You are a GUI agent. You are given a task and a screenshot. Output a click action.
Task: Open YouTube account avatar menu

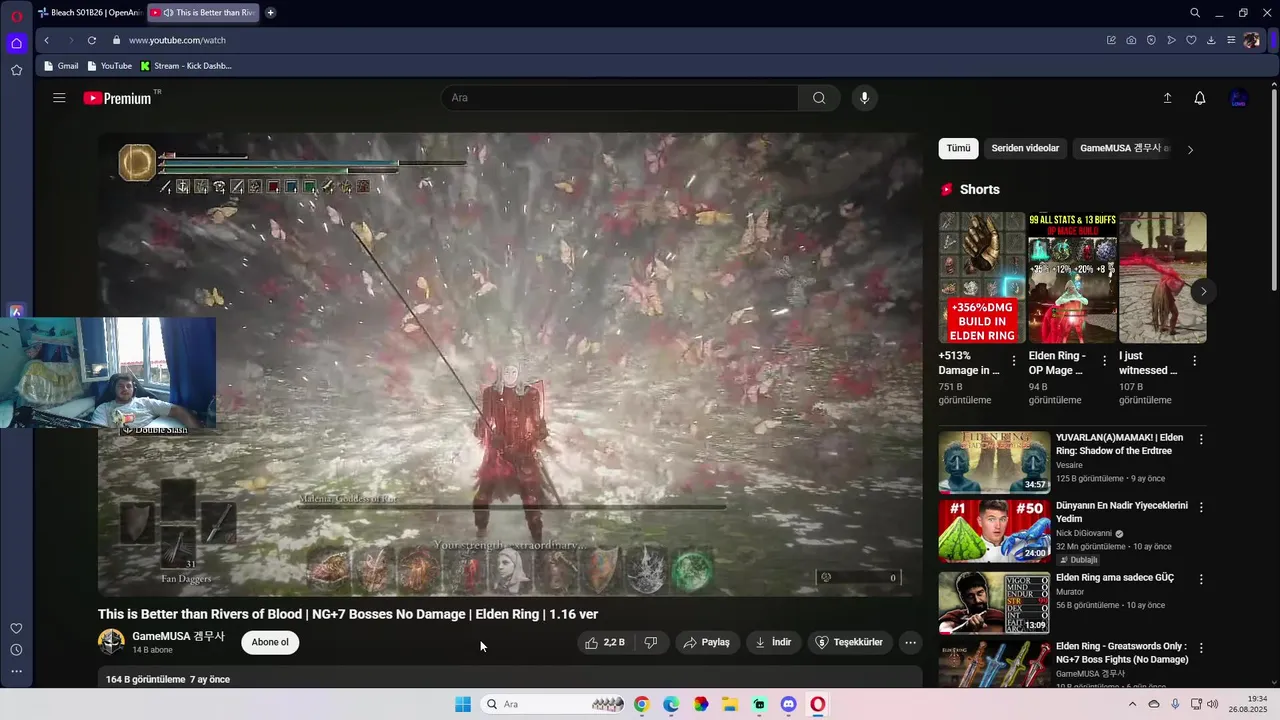(1238, 98)
